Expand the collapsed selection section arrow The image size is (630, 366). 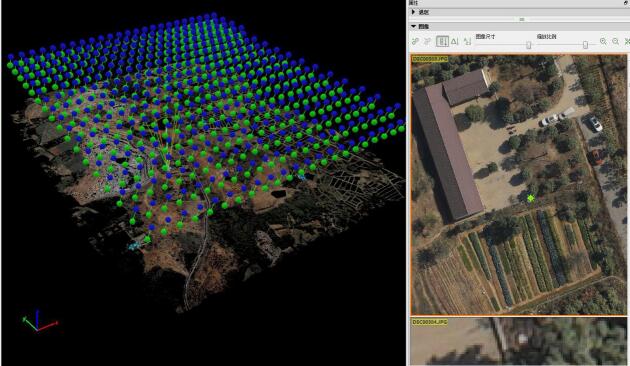click(x=413, y=12)
